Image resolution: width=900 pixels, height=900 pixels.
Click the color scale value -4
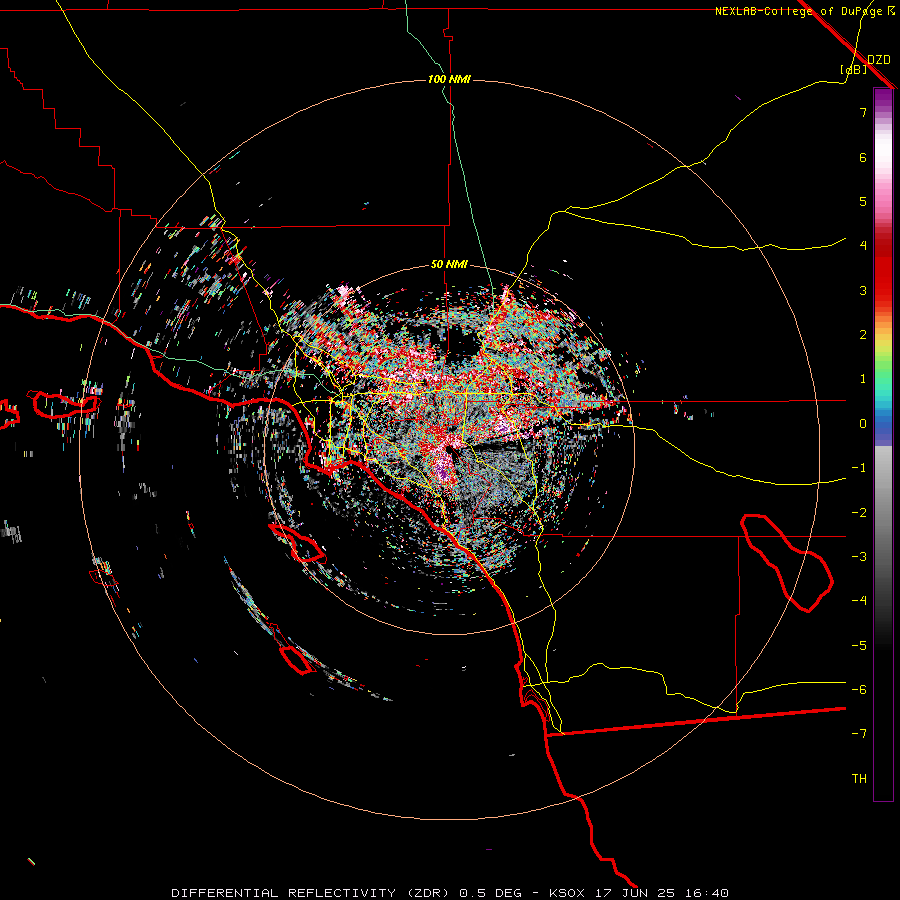point(859,601)
